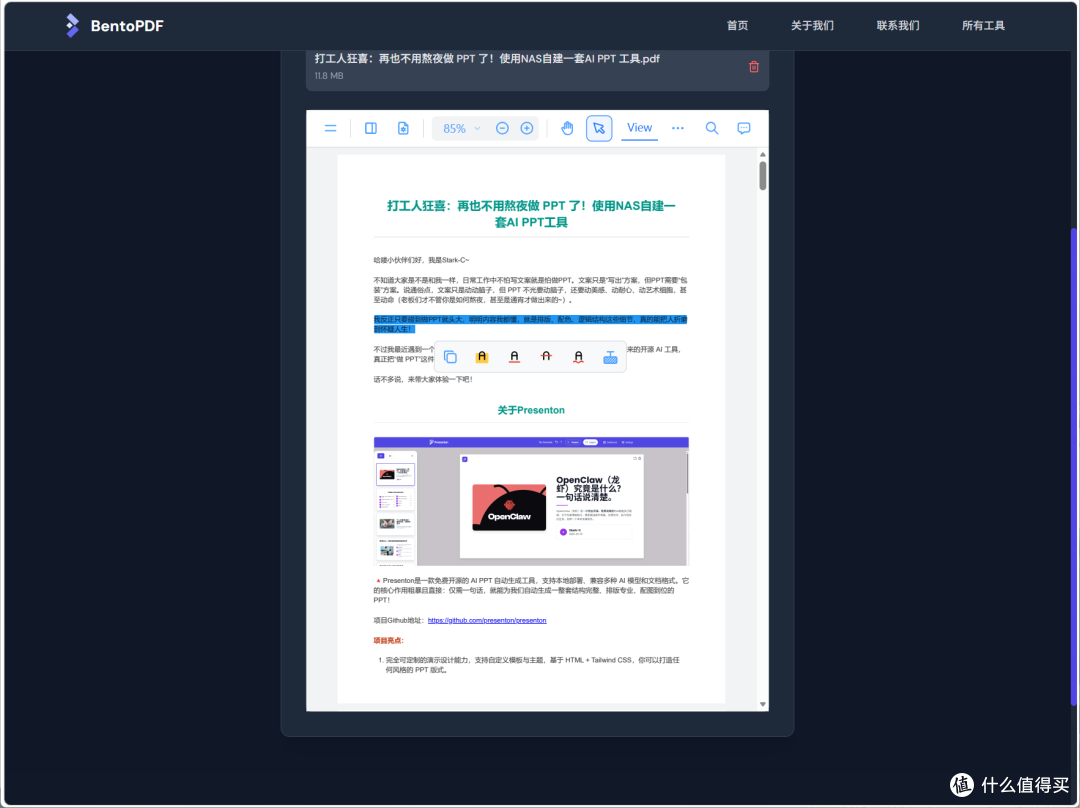Click the page's right-edge purple scrollbar
The image size is (1080, 808).
pyautogui.click(x=1073, y=466)
